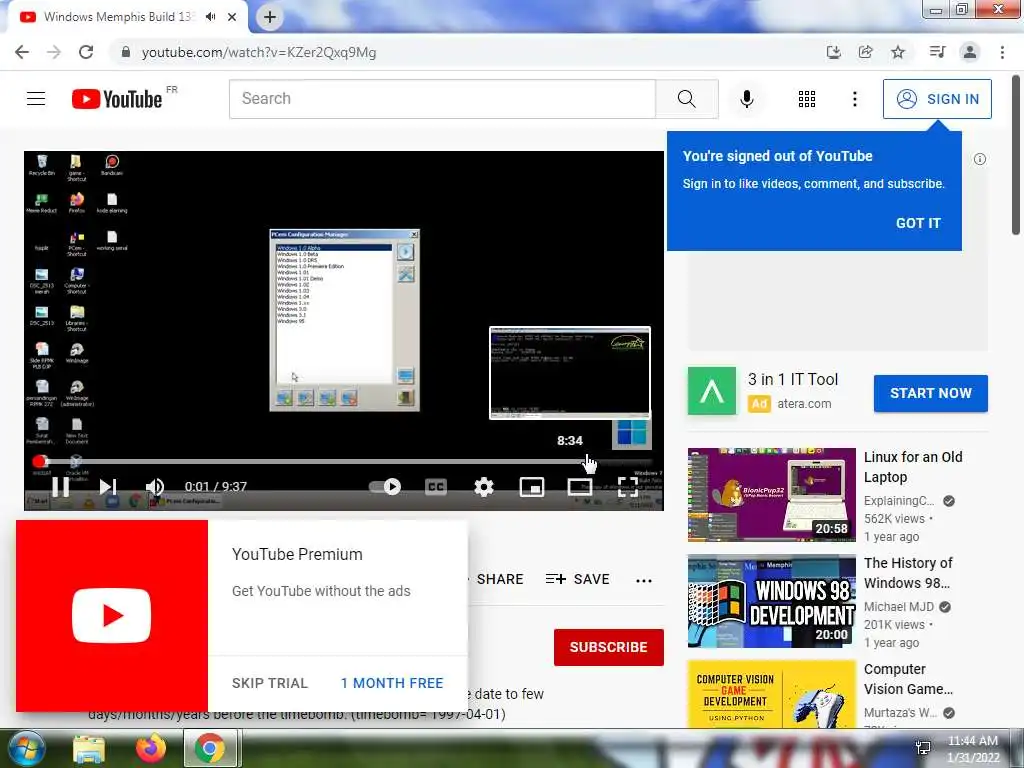Start voice search with the microphone

[x=747, y=99]
